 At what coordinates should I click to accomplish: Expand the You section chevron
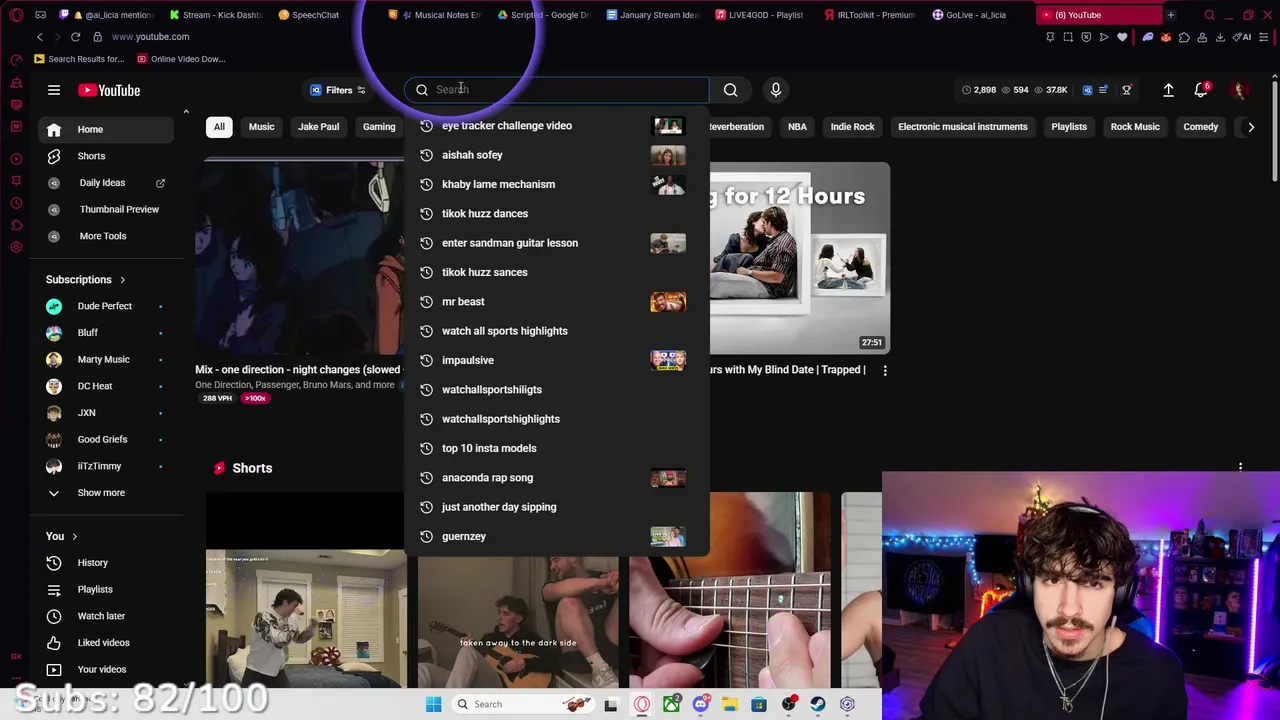click(x=74, y=537)
